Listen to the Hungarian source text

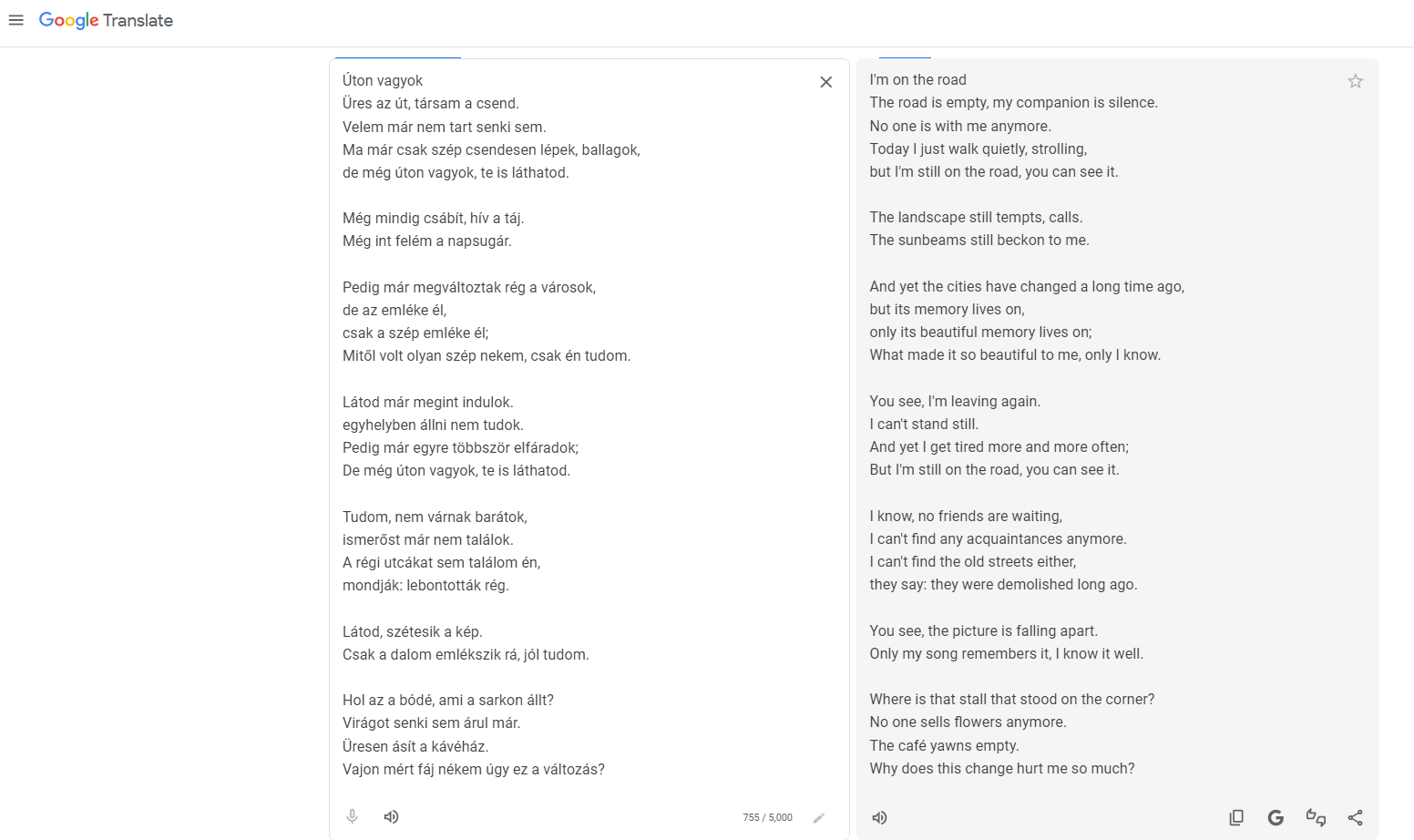point(391,816)
